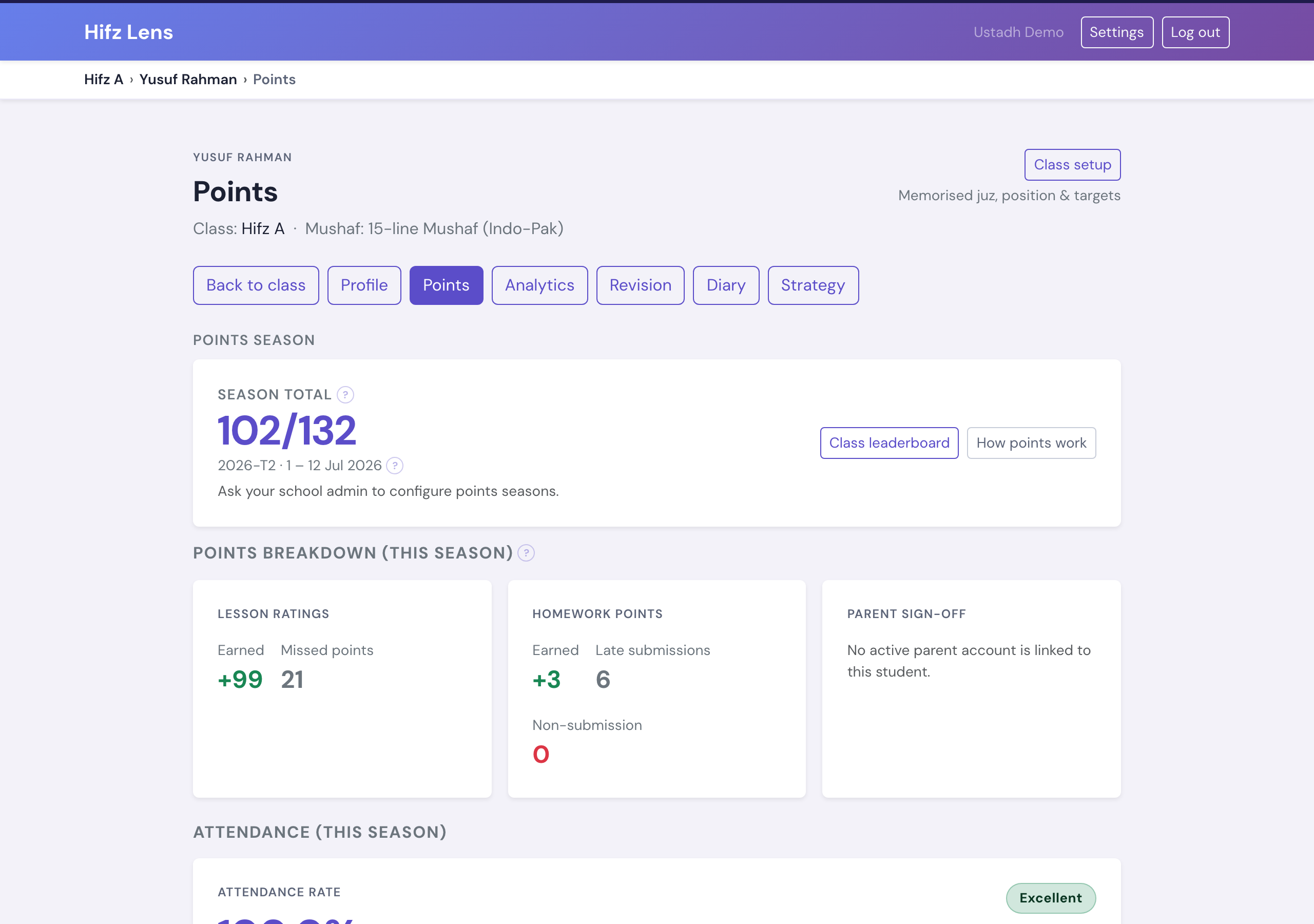Click the Points Breakdown help icon

pos(526,553)
